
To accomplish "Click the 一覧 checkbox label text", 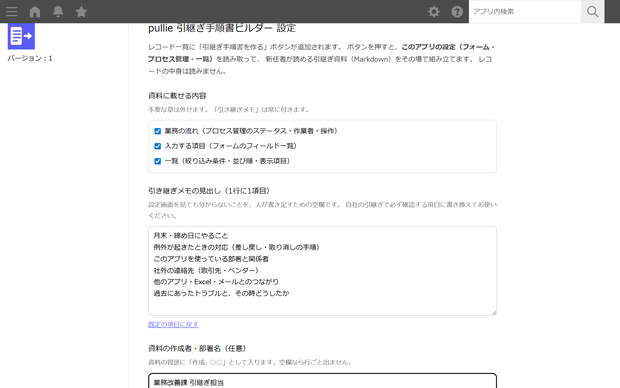I will tap(228, 161).
